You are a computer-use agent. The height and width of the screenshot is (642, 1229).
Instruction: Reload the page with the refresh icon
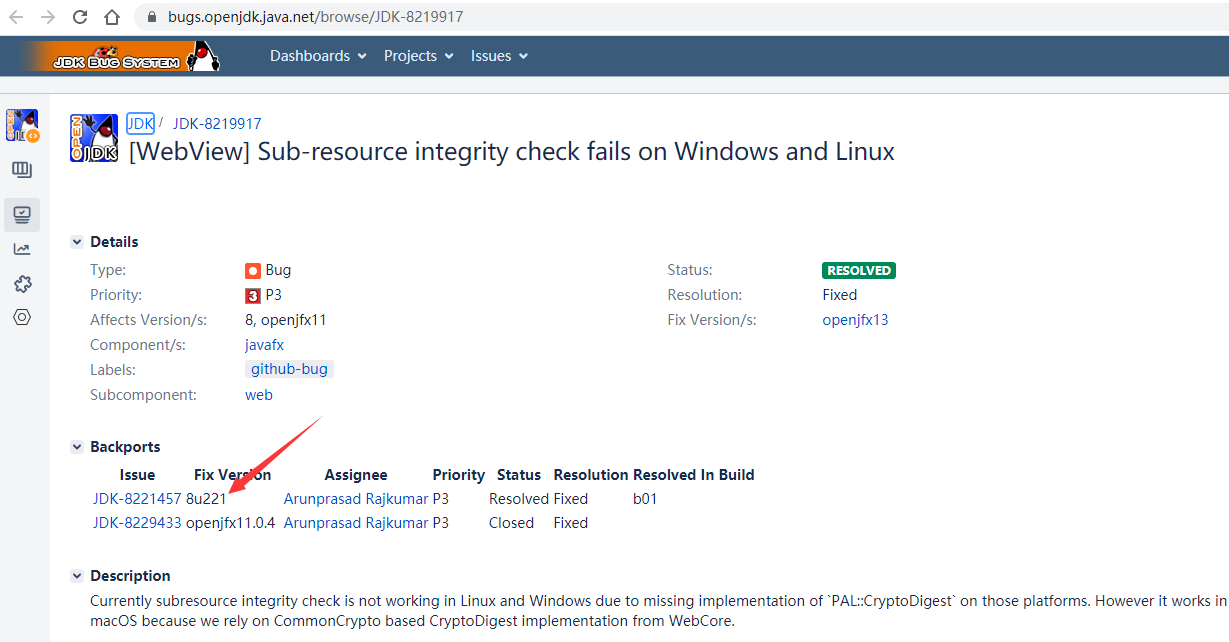pos(79,16)
